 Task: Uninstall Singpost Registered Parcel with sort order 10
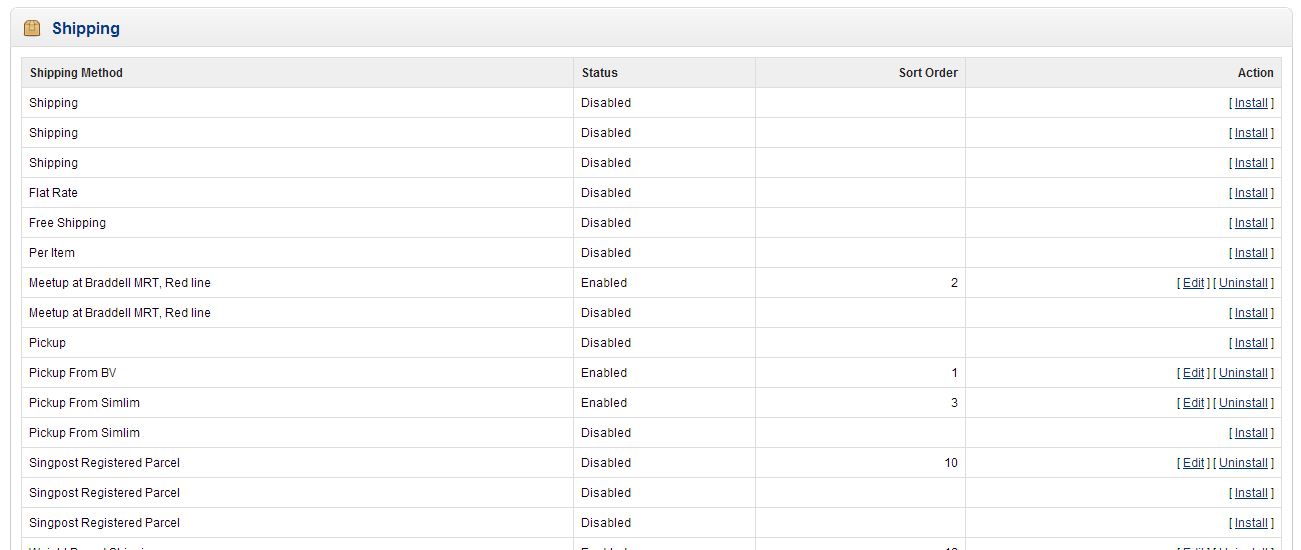[1243, 463]
